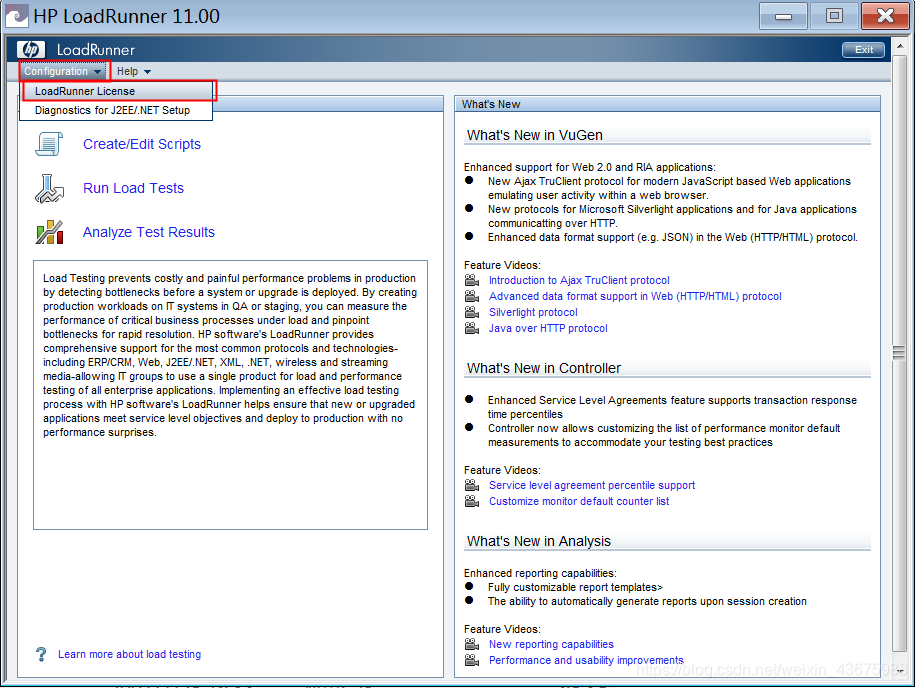Open Advanced data format support video link

pyautogui.click(x=635, y=296)
